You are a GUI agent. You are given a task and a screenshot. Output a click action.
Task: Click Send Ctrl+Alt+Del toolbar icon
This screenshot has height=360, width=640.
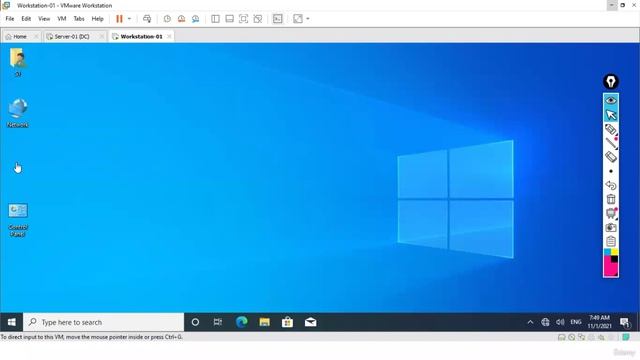[147, 19]
